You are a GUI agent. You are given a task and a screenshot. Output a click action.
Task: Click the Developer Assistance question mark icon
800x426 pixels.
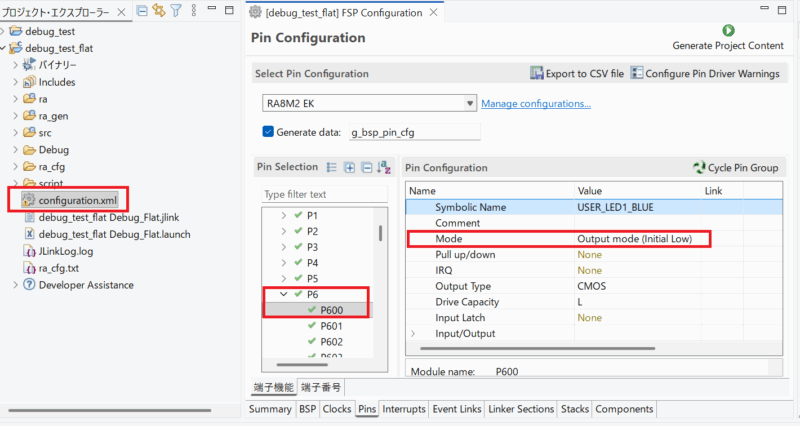[x=30, y=285]
